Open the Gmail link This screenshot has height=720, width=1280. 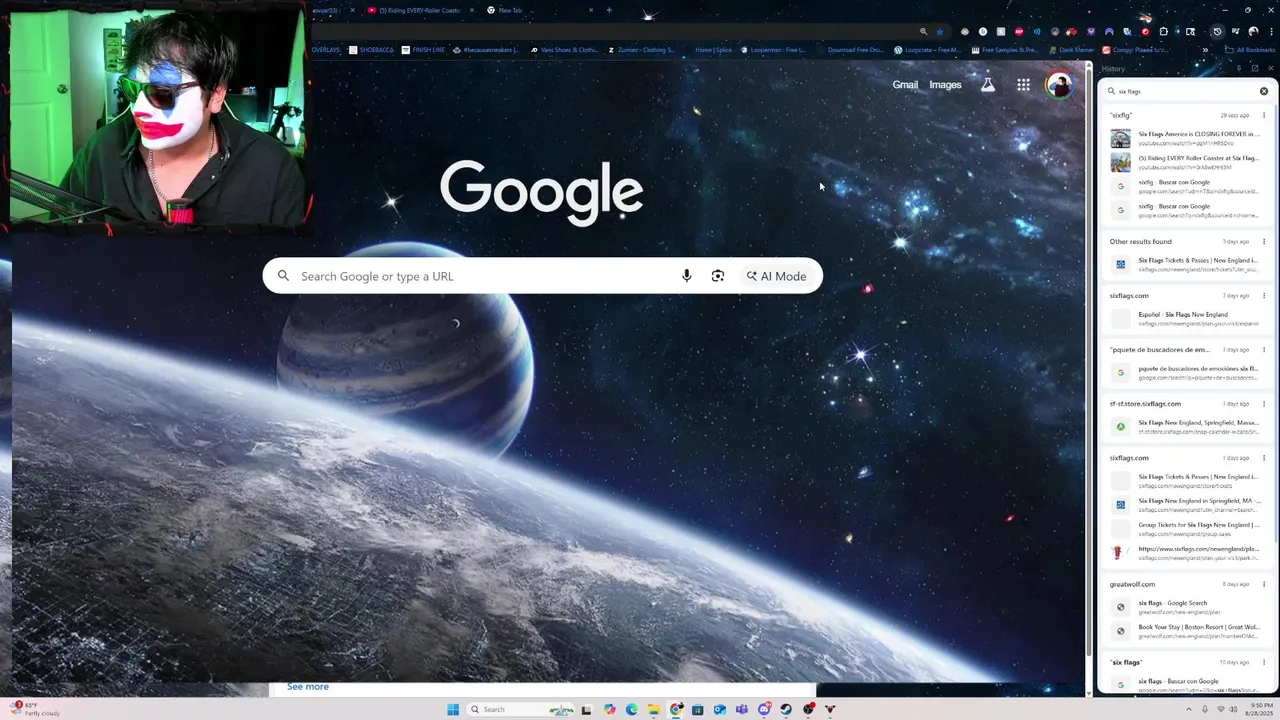[905, 85]
